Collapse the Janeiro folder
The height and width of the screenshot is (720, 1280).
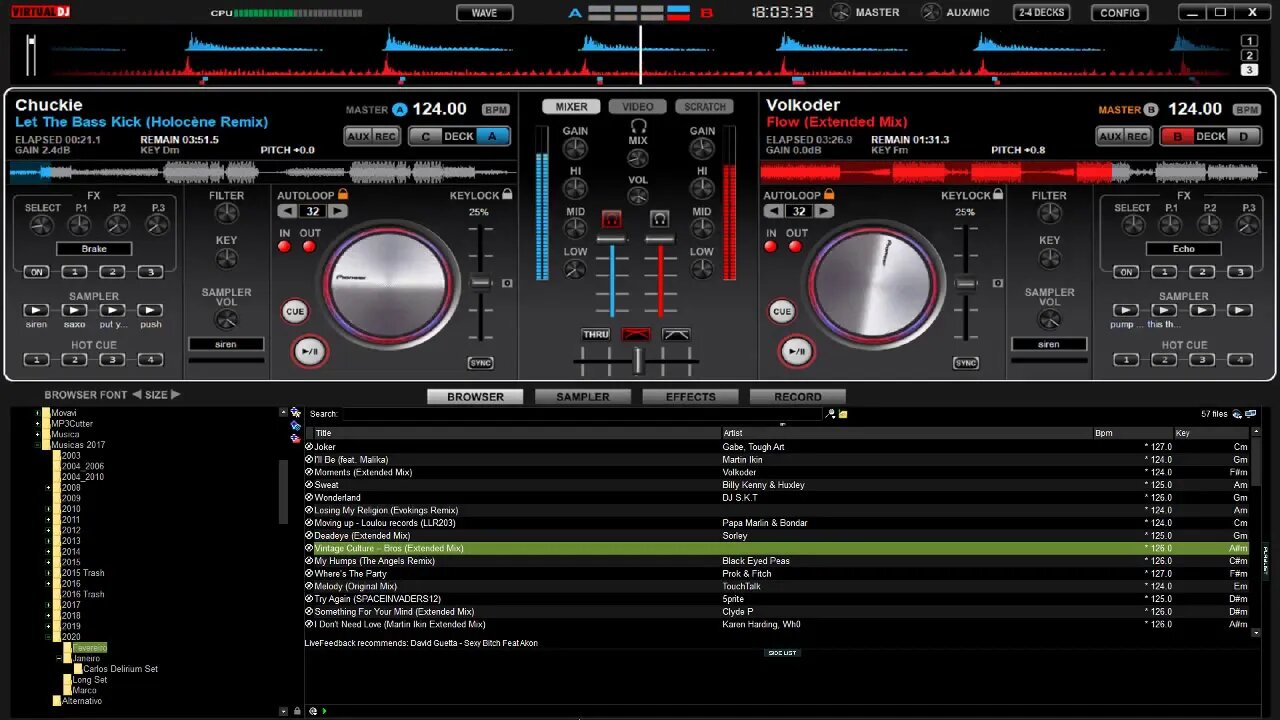pyautogui.click(x=59, y=659)
